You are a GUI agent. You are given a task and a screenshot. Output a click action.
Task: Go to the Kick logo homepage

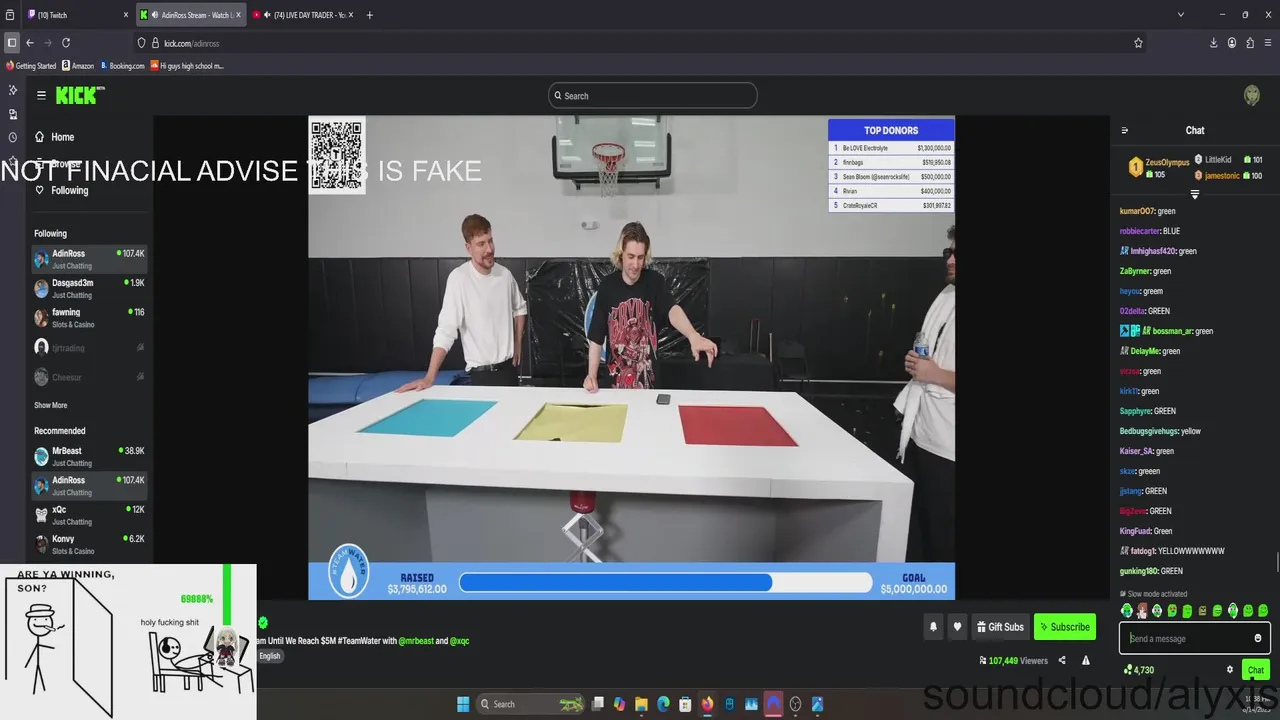coord(78,95)
